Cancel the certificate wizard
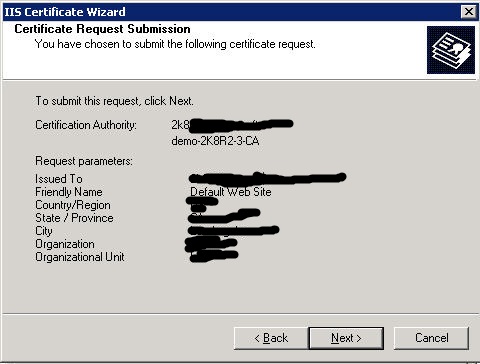This screenshot has width=480, height=364. pyautogui.click(x=431, y=338)
